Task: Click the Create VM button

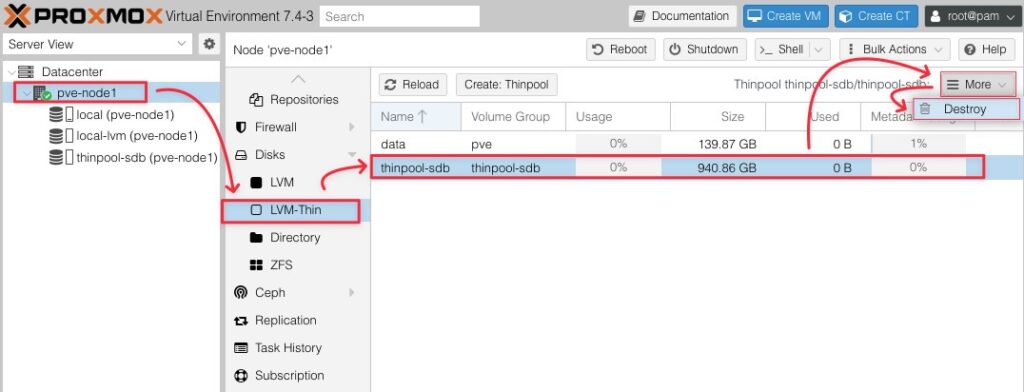Action: click(x=786, y=16)
